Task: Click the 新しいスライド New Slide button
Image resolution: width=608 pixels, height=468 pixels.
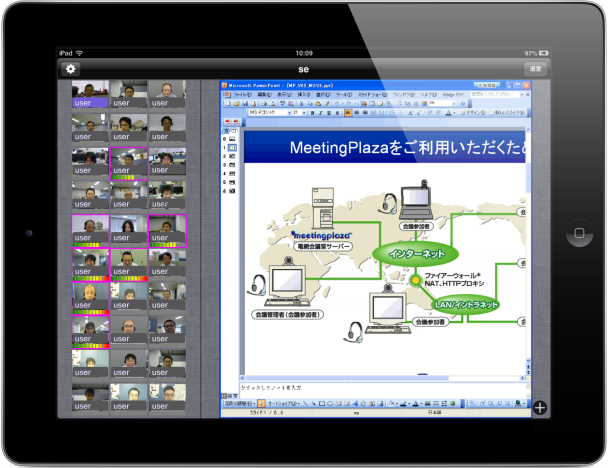Action: pyautogui.click(x=506, y=113)
